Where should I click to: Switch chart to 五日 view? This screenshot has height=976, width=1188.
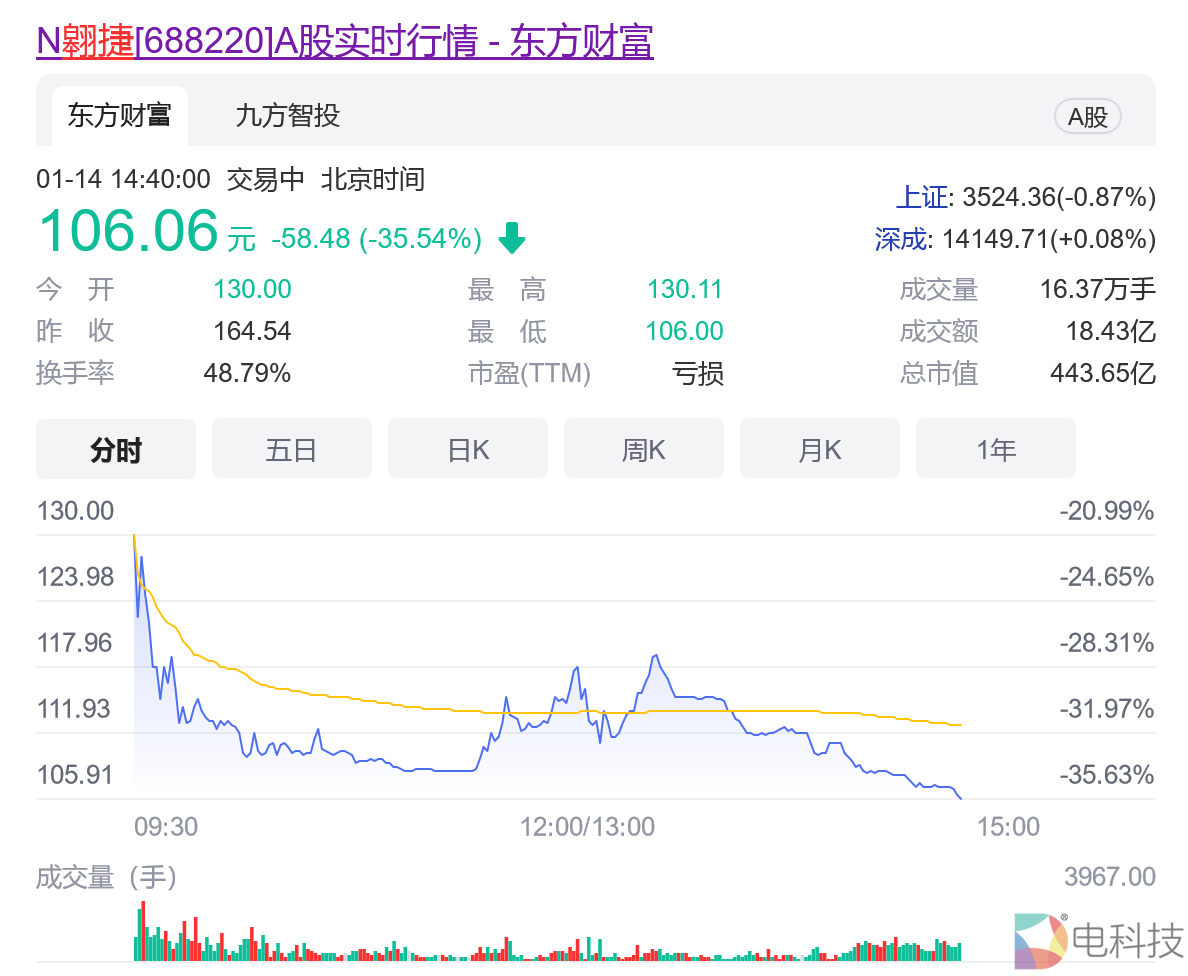coord(291,450)
